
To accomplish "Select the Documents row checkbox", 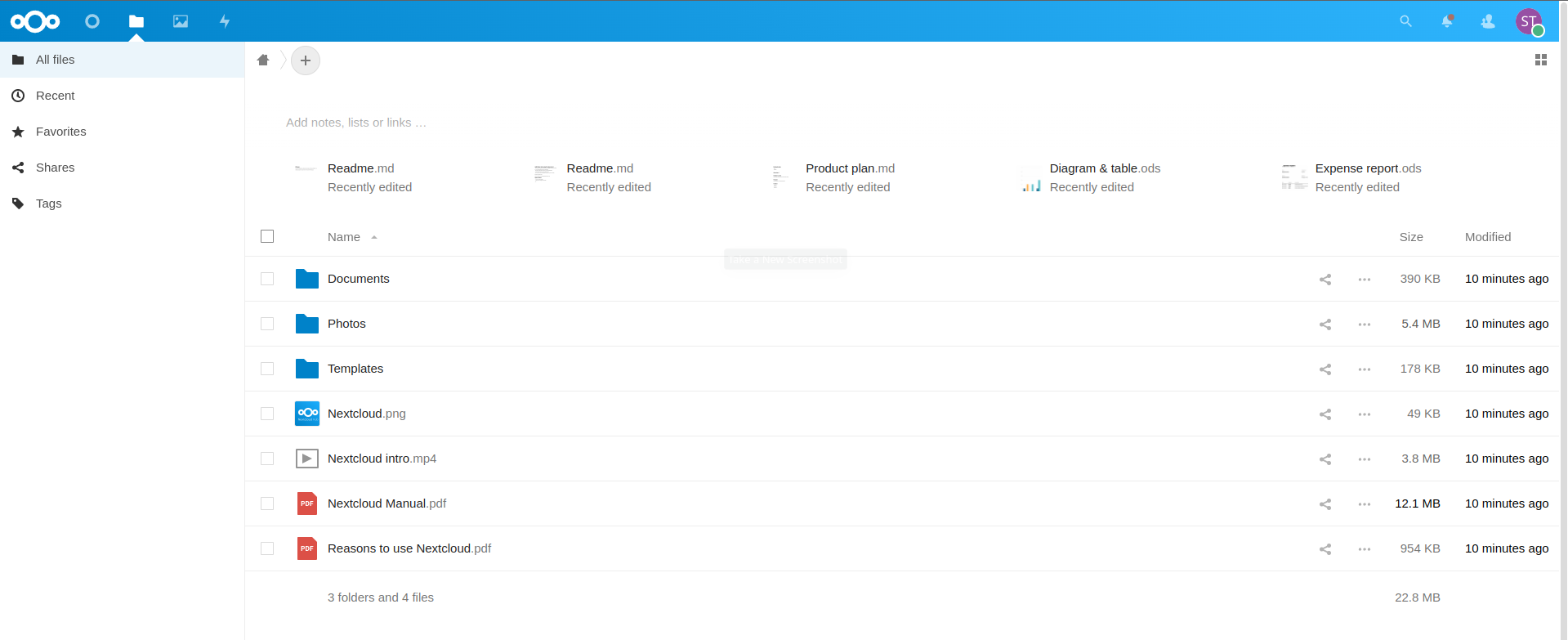I will tap(267, 279).
